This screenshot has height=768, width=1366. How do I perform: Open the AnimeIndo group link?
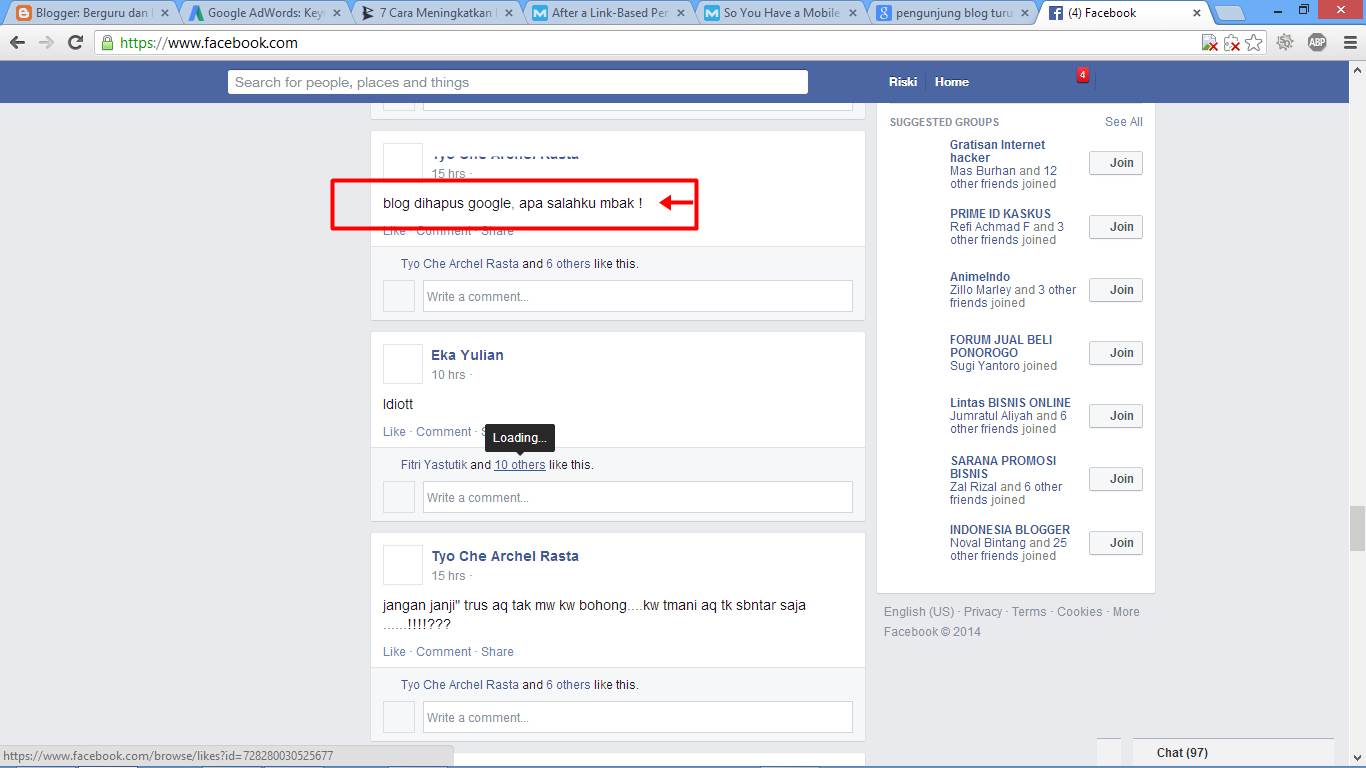coord(980,277)
